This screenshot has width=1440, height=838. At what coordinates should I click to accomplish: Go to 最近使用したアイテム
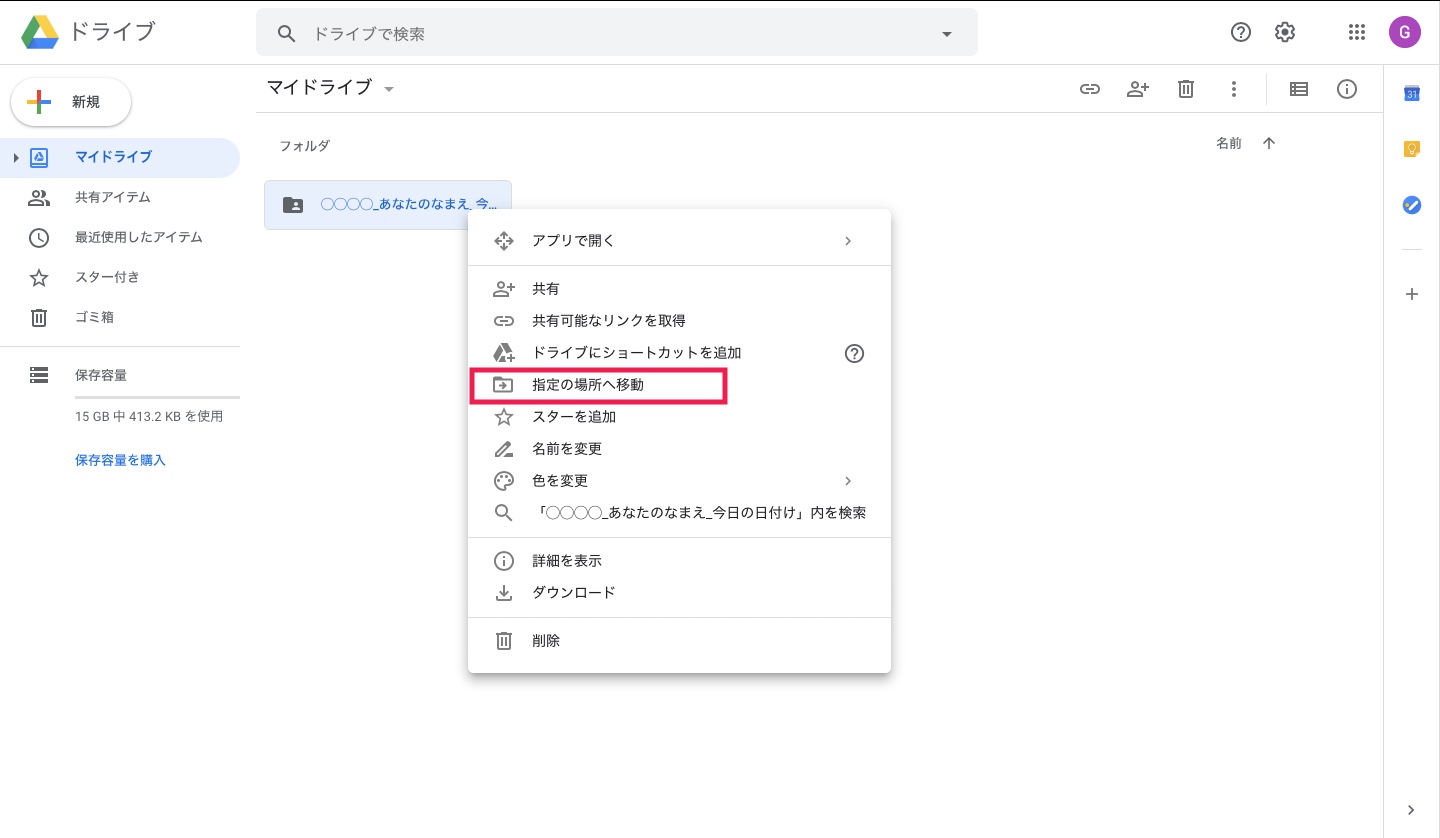point(120,237)
